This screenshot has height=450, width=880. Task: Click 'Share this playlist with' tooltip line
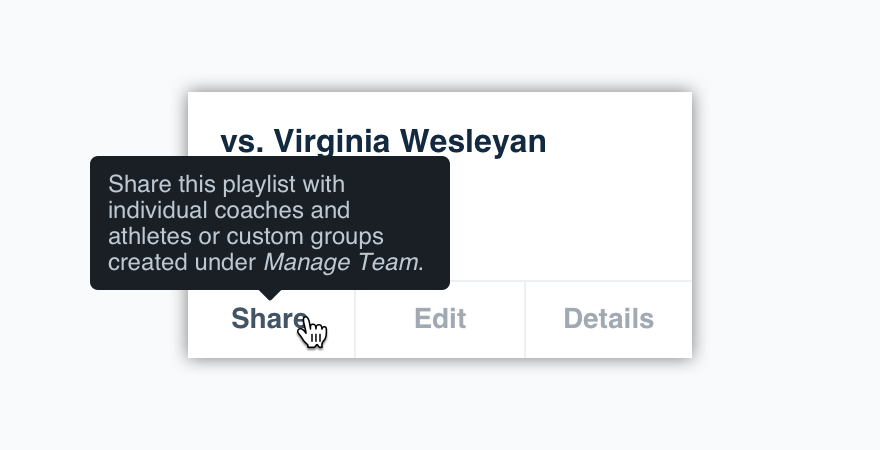tap(226, 185)
